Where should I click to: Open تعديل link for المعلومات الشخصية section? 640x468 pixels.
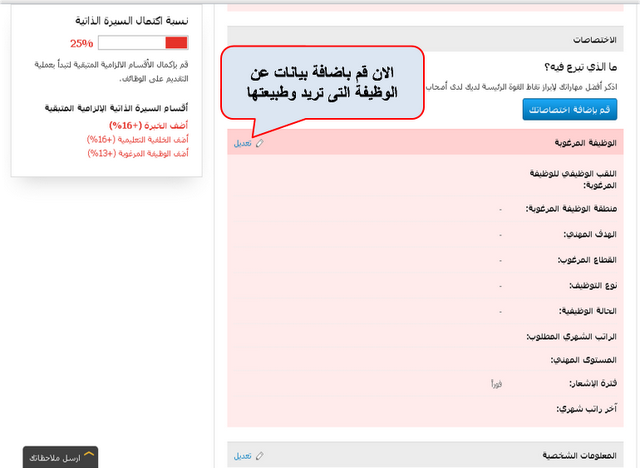[242, 456]
